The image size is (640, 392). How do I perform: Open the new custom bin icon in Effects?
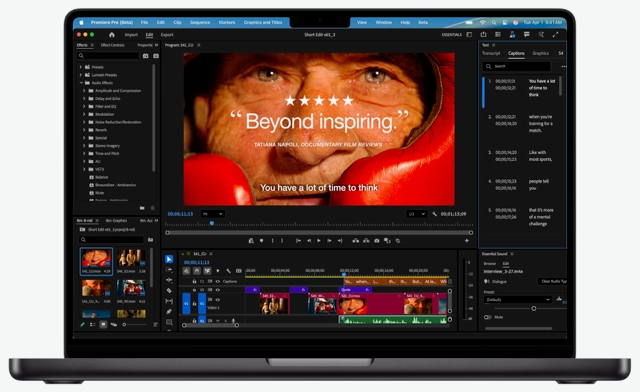tap(142, 208)
